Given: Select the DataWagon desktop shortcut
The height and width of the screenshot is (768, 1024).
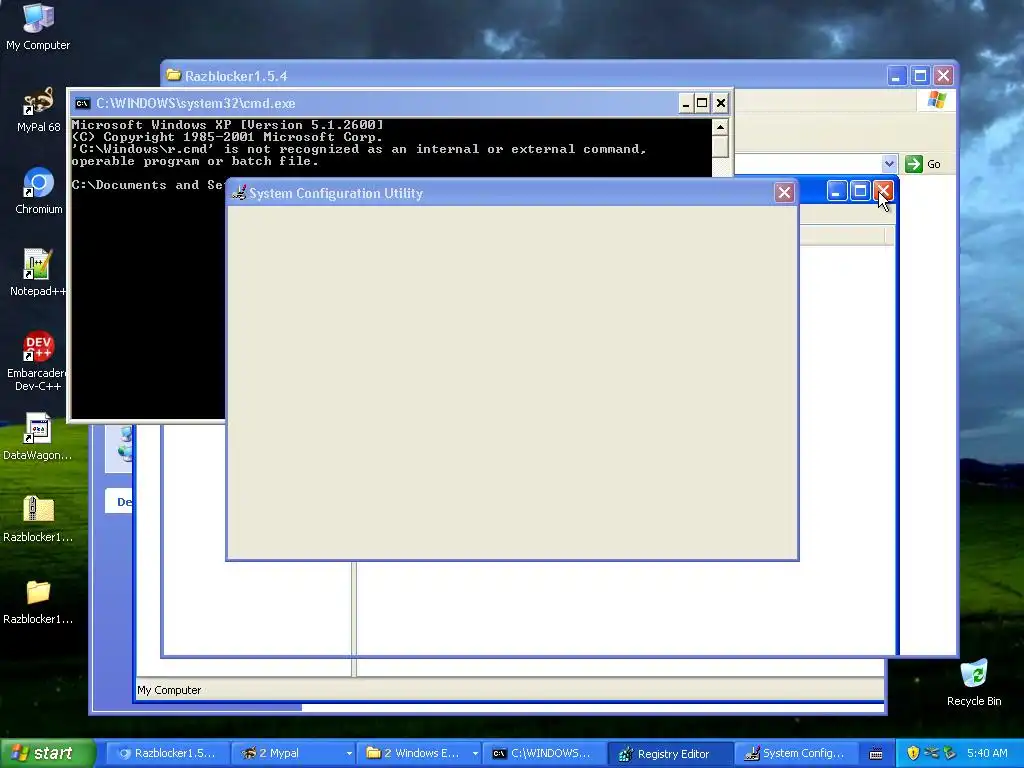Looking at the screenshot, I should 38,436.
